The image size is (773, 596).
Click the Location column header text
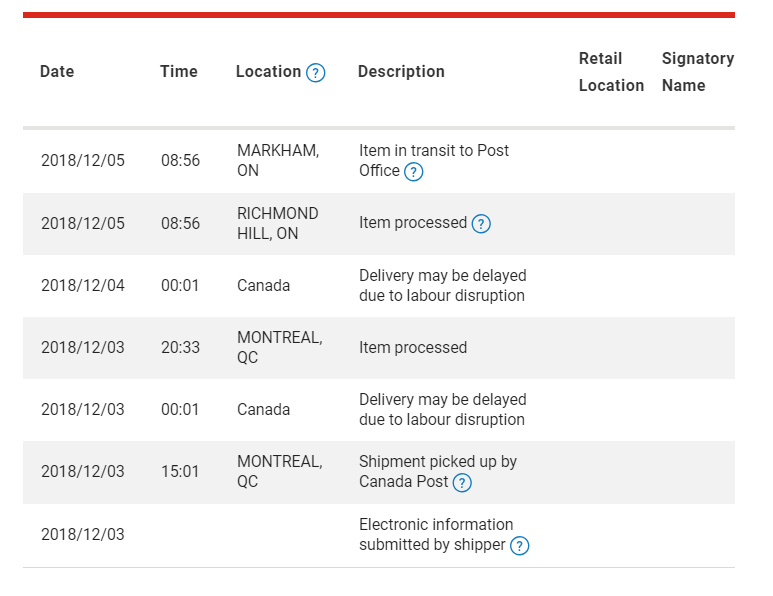(x=268, y=71)
